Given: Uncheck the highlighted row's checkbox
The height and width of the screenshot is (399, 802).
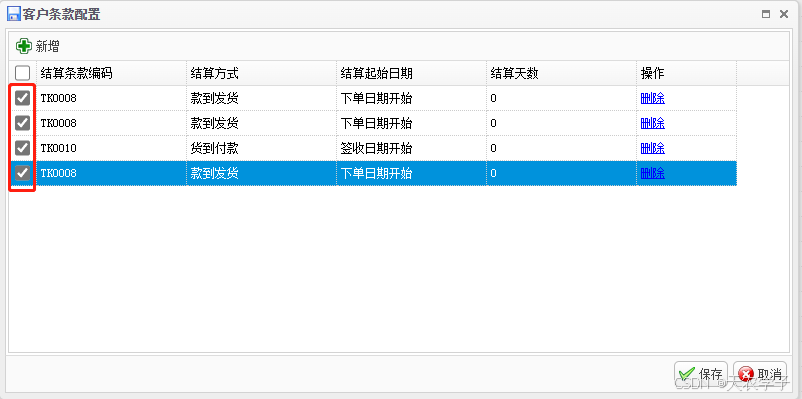Looking at the screenshot, I should point(23,173).
